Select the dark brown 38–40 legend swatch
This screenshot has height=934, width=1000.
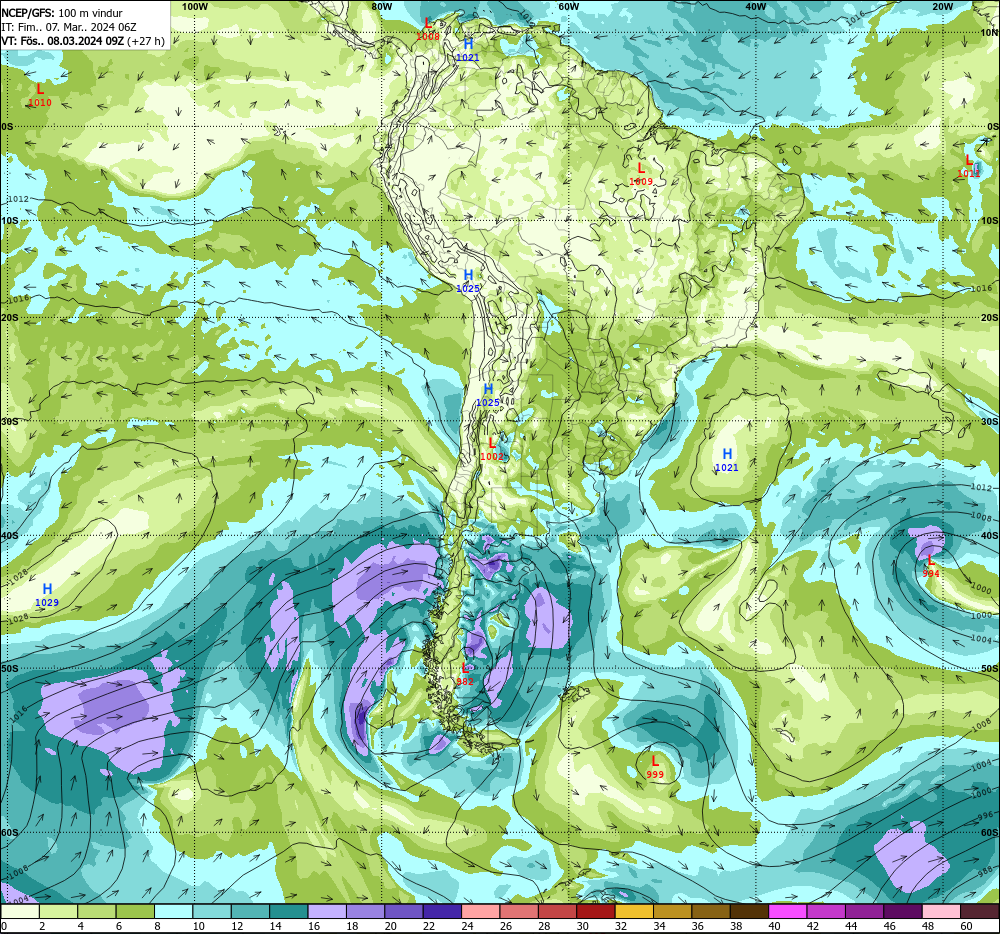[749, 911]
